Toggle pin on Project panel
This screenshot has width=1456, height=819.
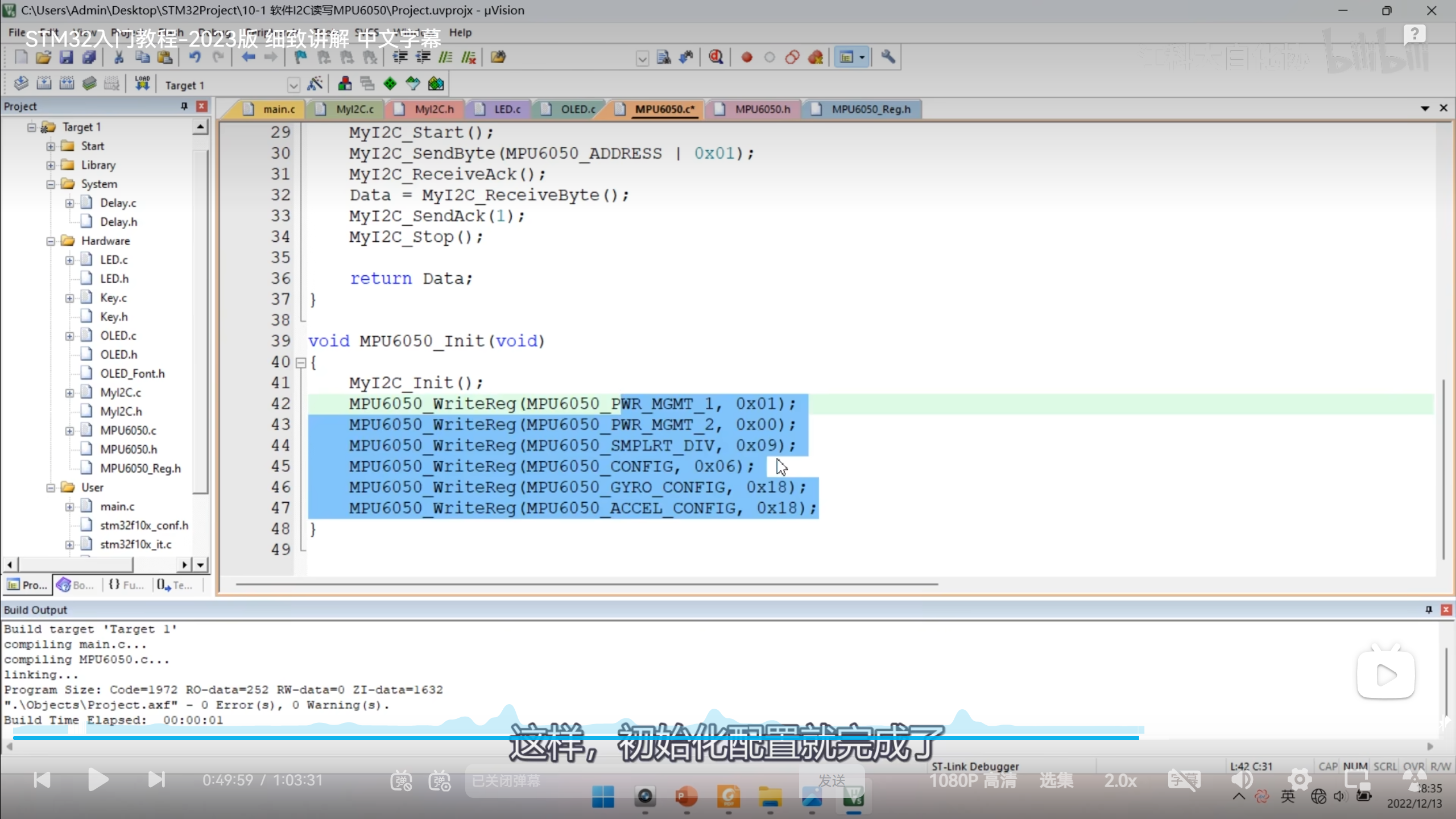(x=184, y=106)
